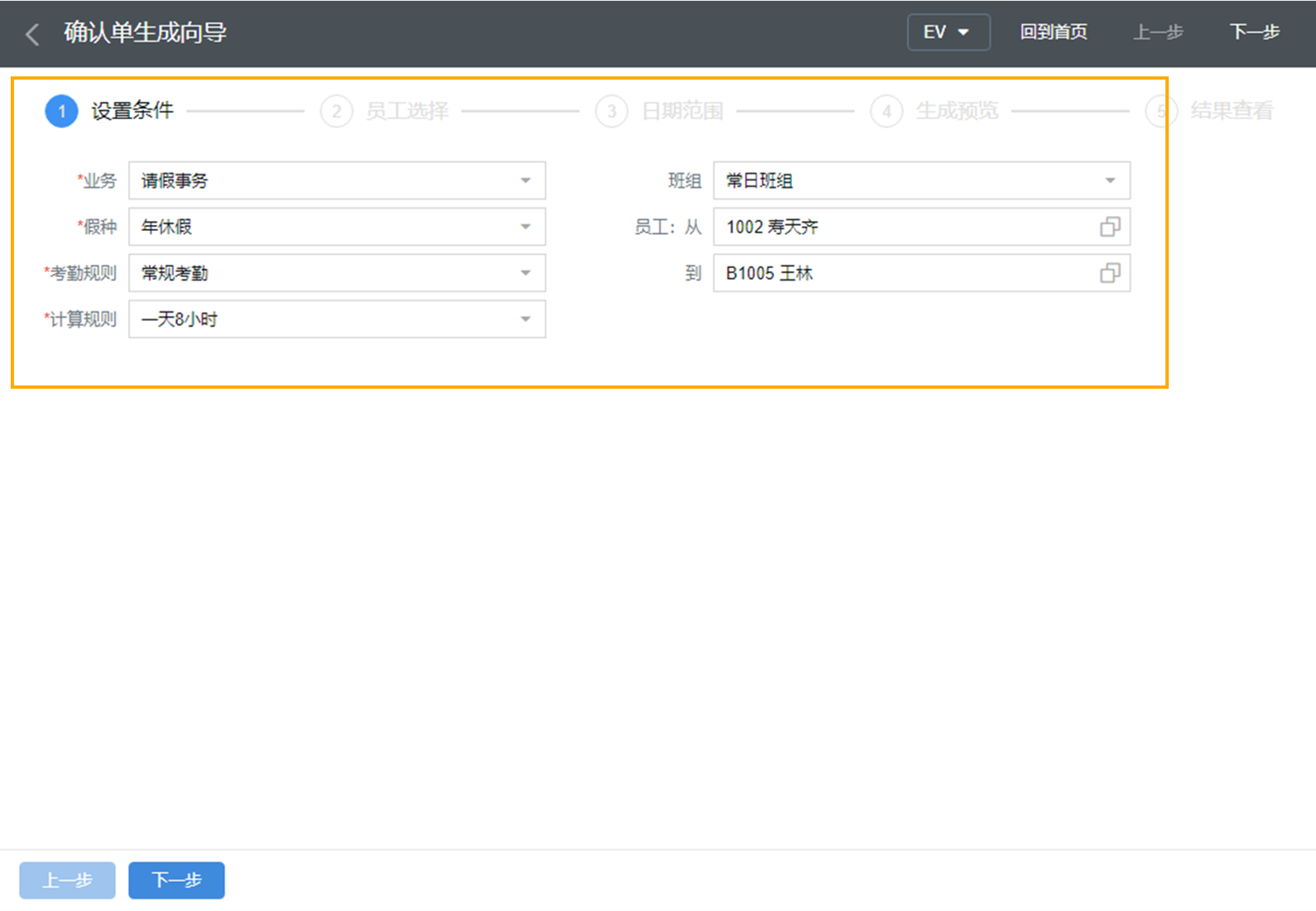Click the 到 field with B1005 王林
Screen dimensions: 1316x911
pyautogui.click(x=922, y=273)
